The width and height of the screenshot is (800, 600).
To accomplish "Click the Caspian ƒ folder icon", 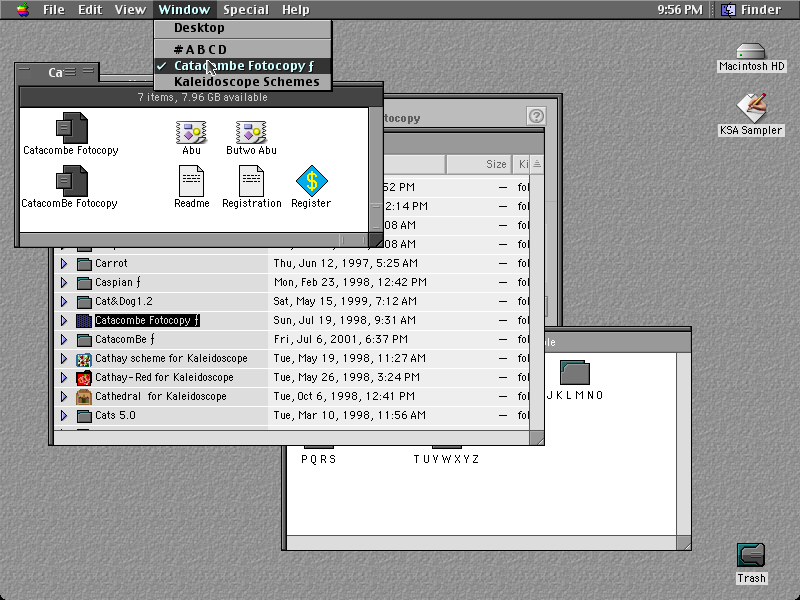I will (x=84, y=283).
